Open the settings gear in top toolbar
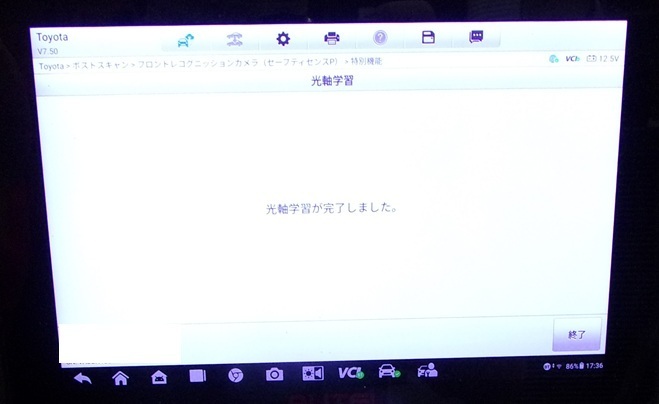The height and width of the screenshot is (404, 659). click(283, 39)
